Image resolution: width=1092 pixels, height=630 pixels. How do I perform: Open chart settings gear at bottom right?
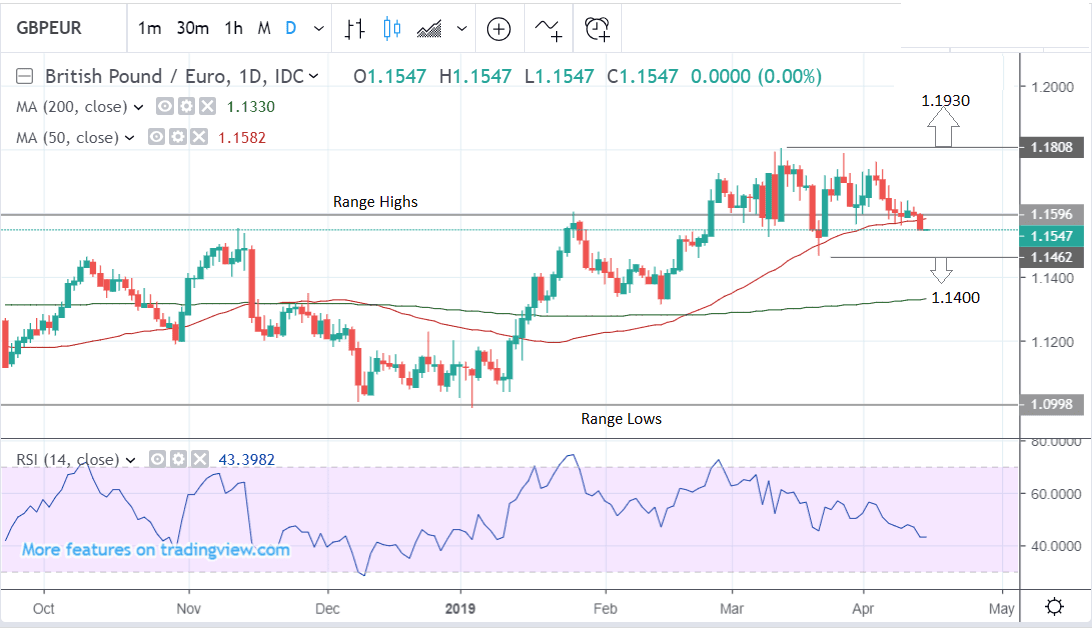tap(1055, 607)
